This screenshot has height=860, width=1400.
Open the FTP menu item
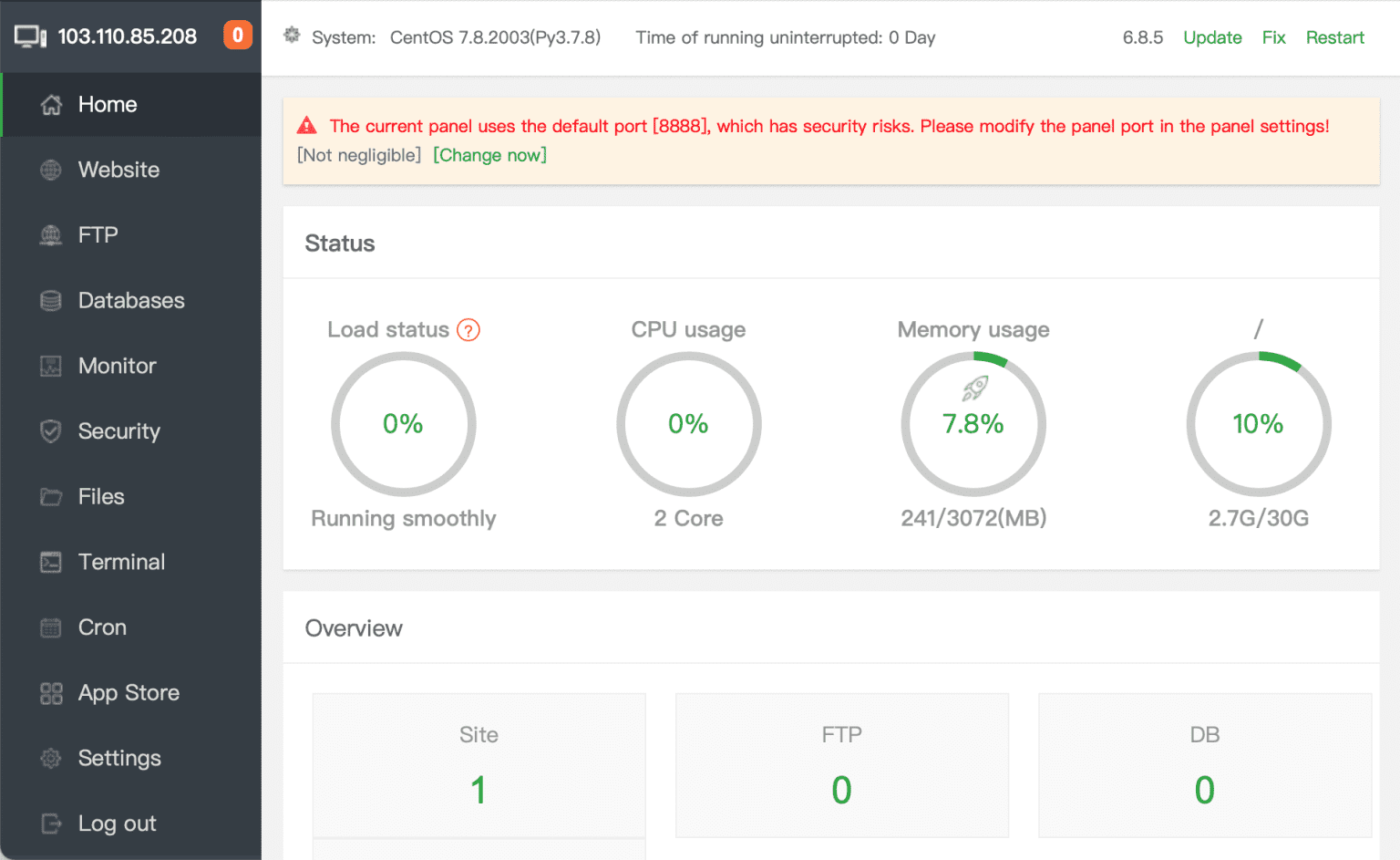coord(98,235)
